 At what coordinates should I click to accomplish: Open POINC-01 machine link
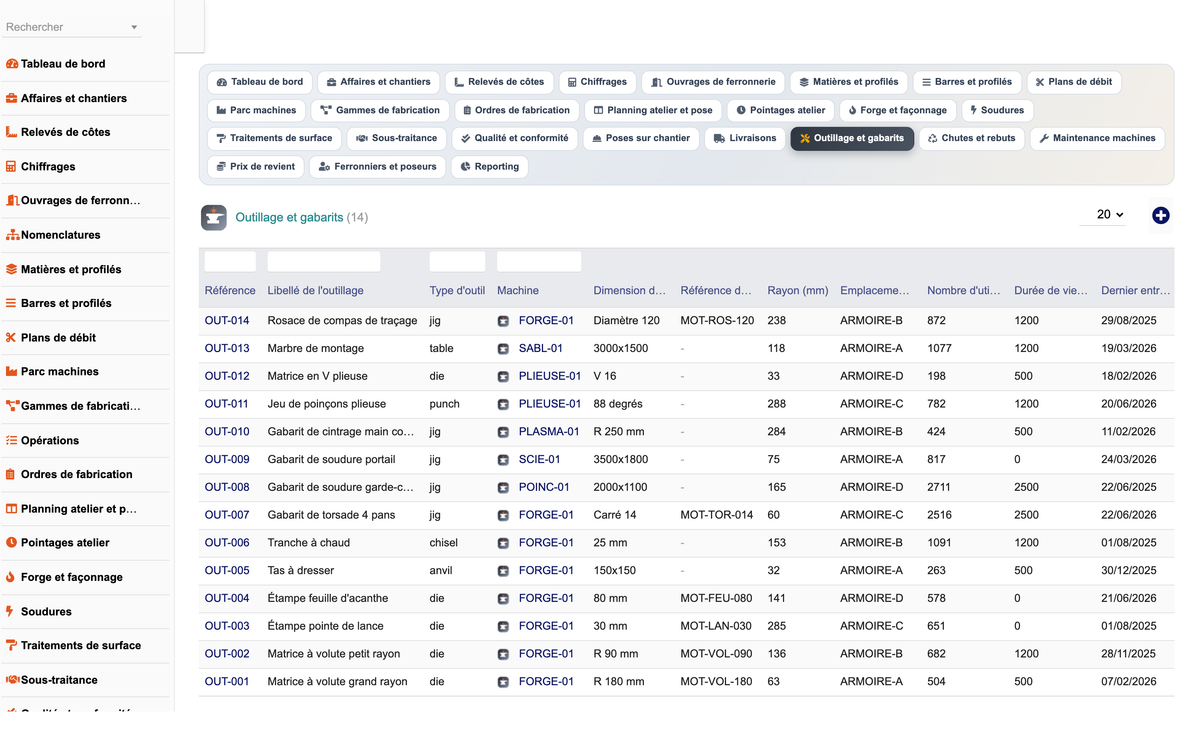(544, 488)
